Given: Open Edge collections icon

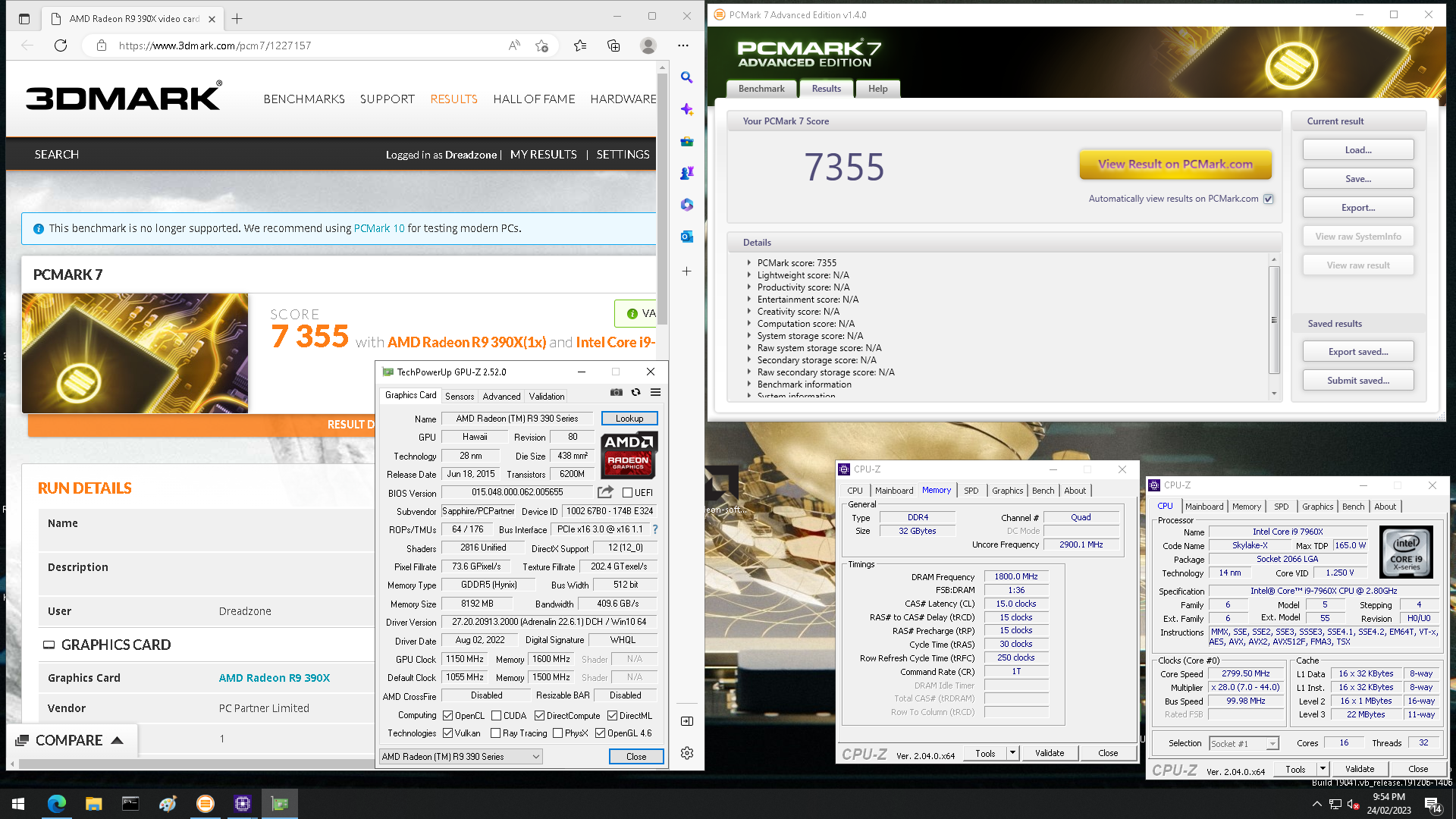Looking at the screenshot, I should pyautogui.click(x=613, y=45).
